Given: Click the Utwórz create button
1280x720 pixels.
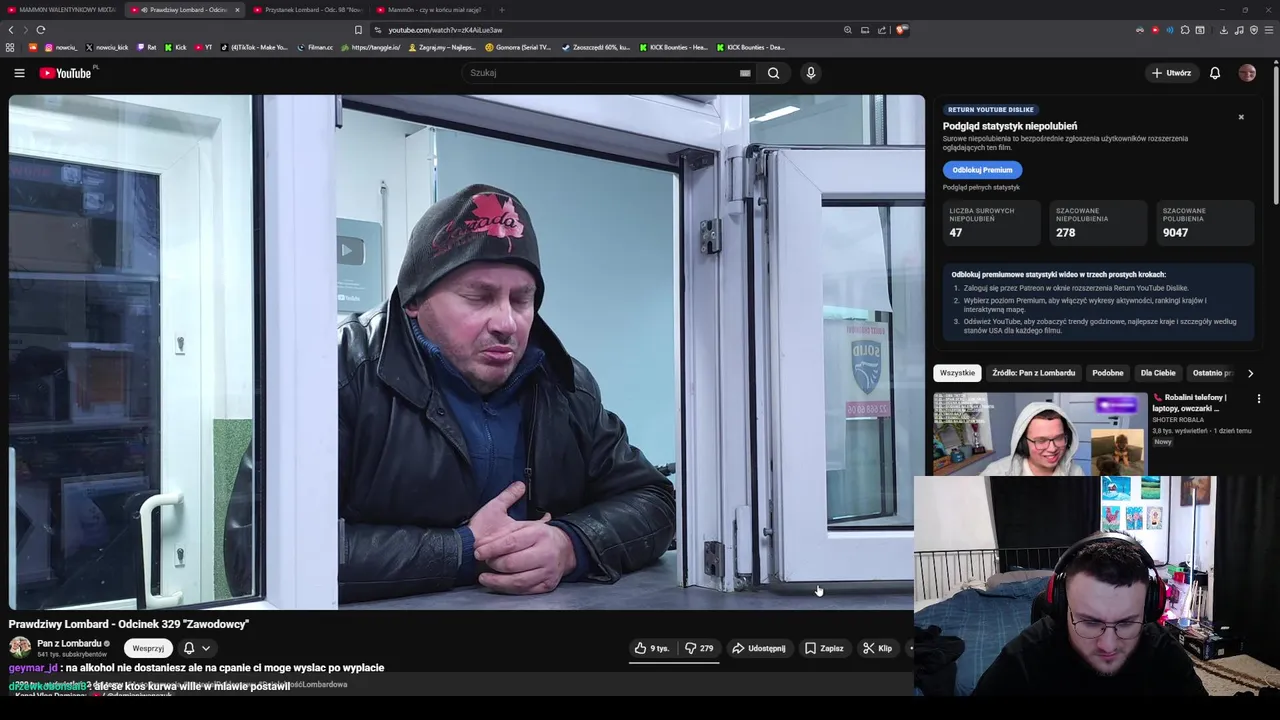Looking at the screenshot, I should click(1172, 73).
